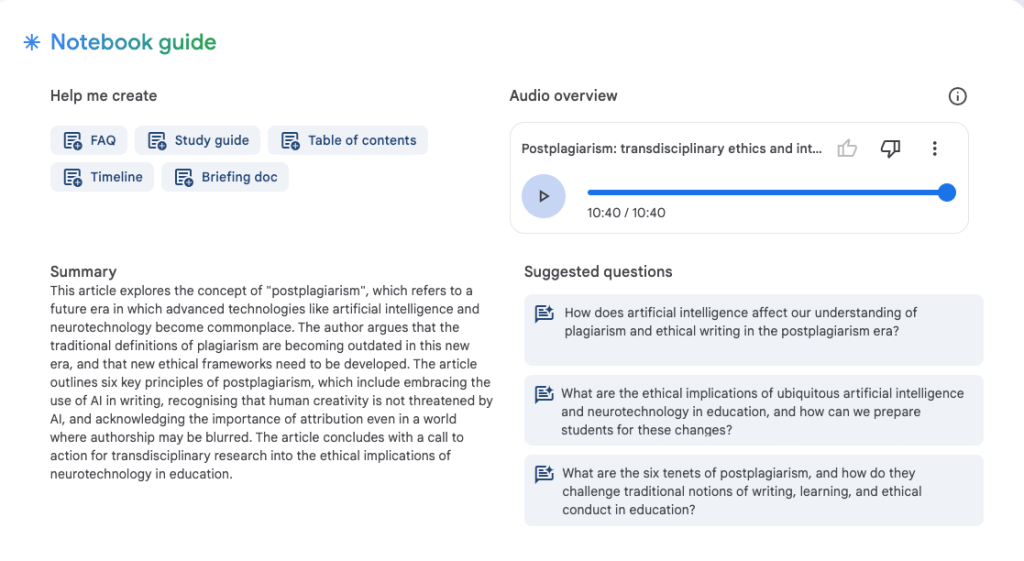Click the Postplagiarism audio title text
The image size is (1024, 561).
point(671,149)
